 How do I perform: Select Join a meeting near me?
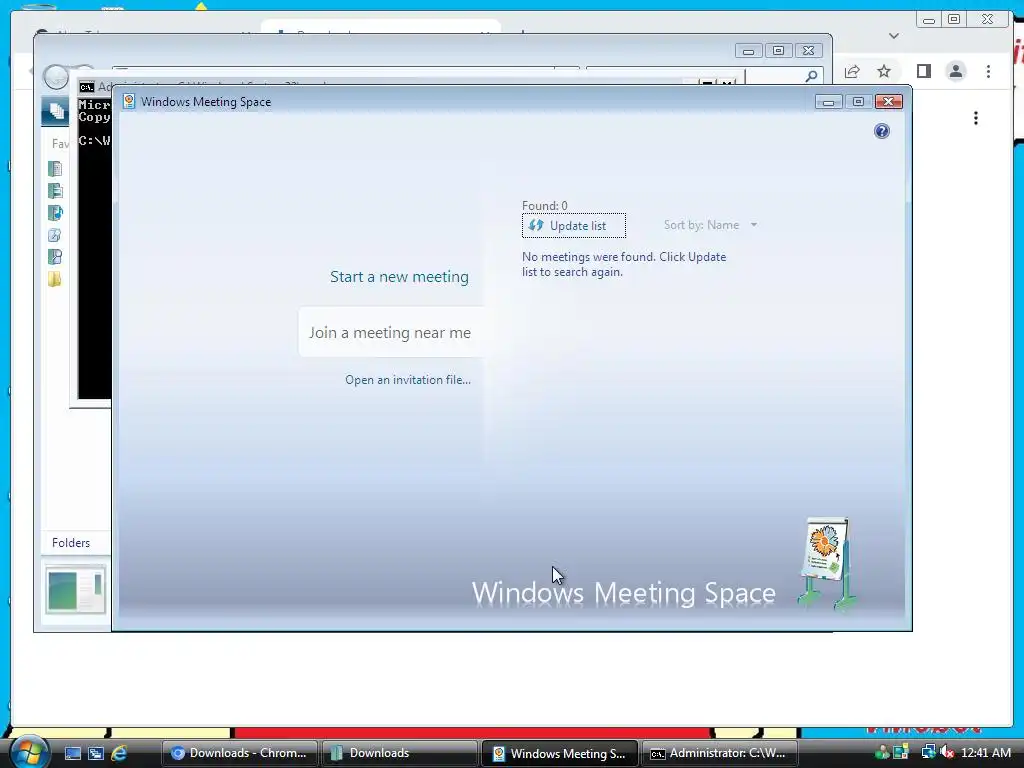(x=390, y=332)
